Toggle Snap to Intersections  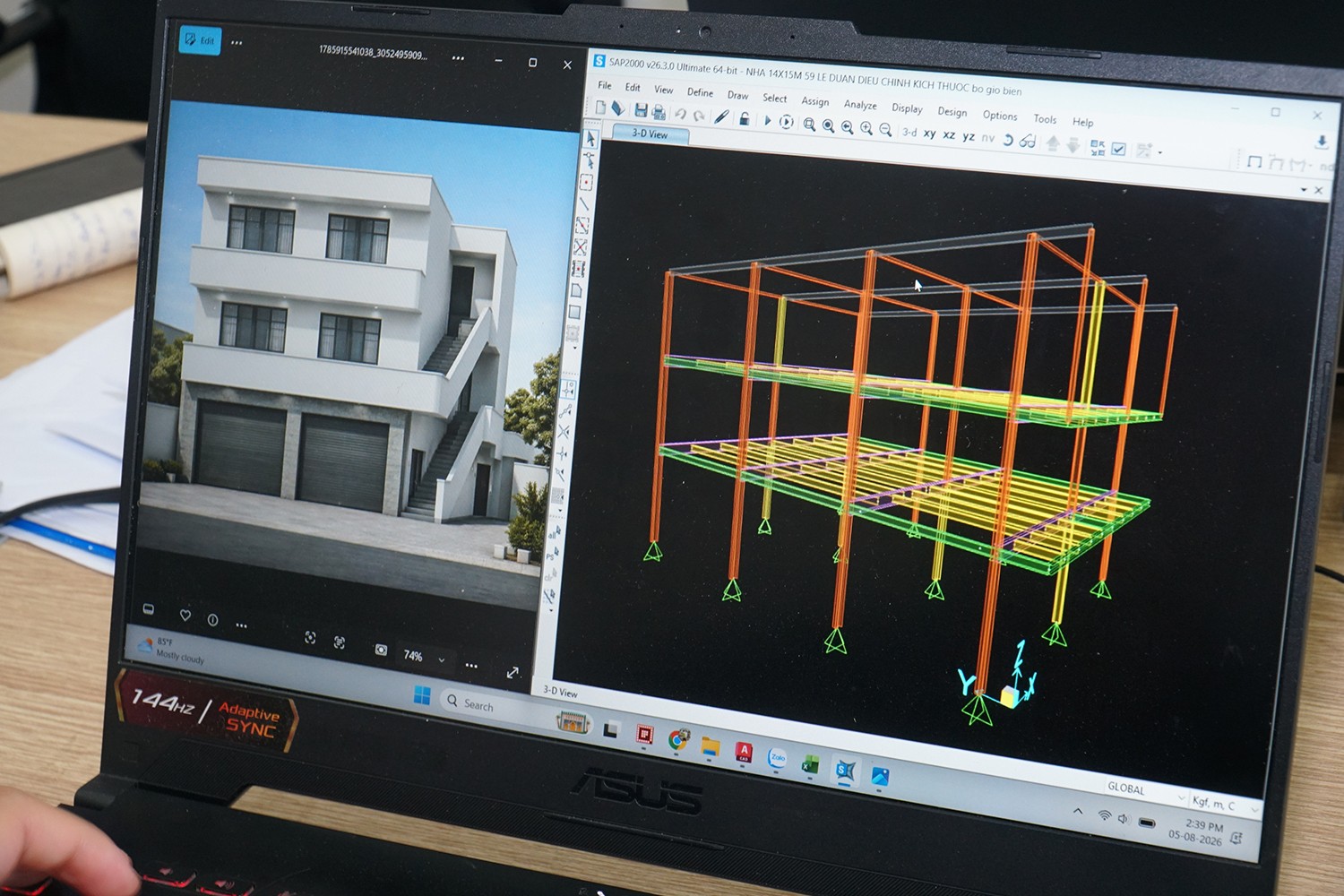point(564,432)
